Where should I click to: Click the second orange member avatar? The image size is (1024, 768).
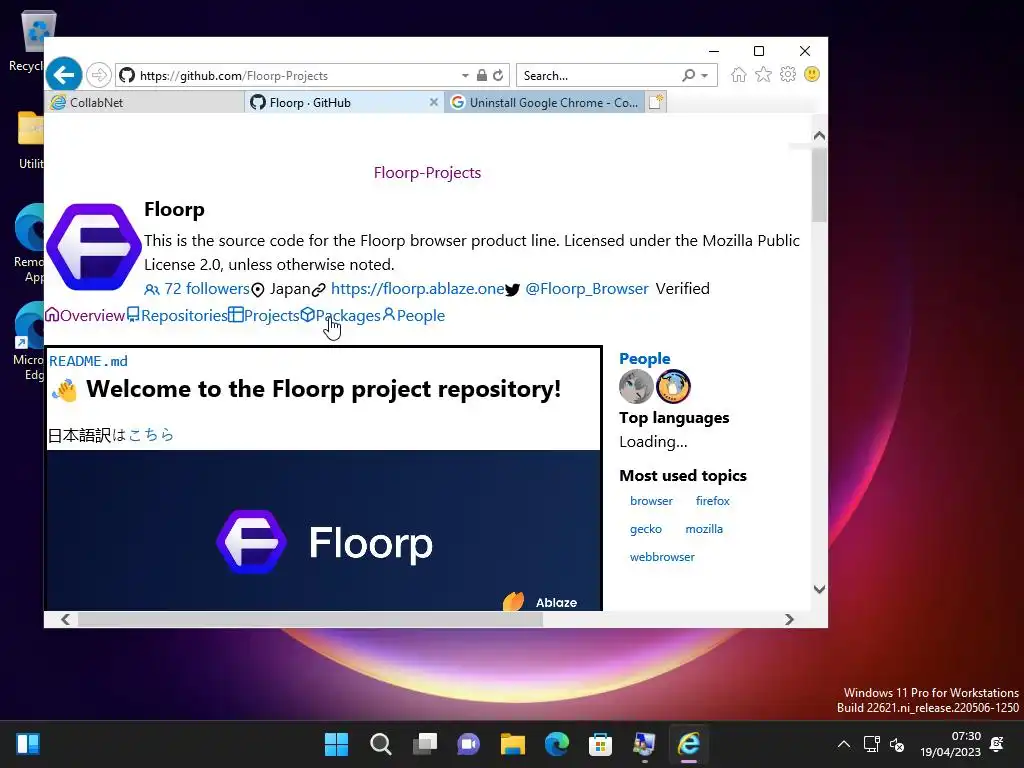click(x=673, y=386)
